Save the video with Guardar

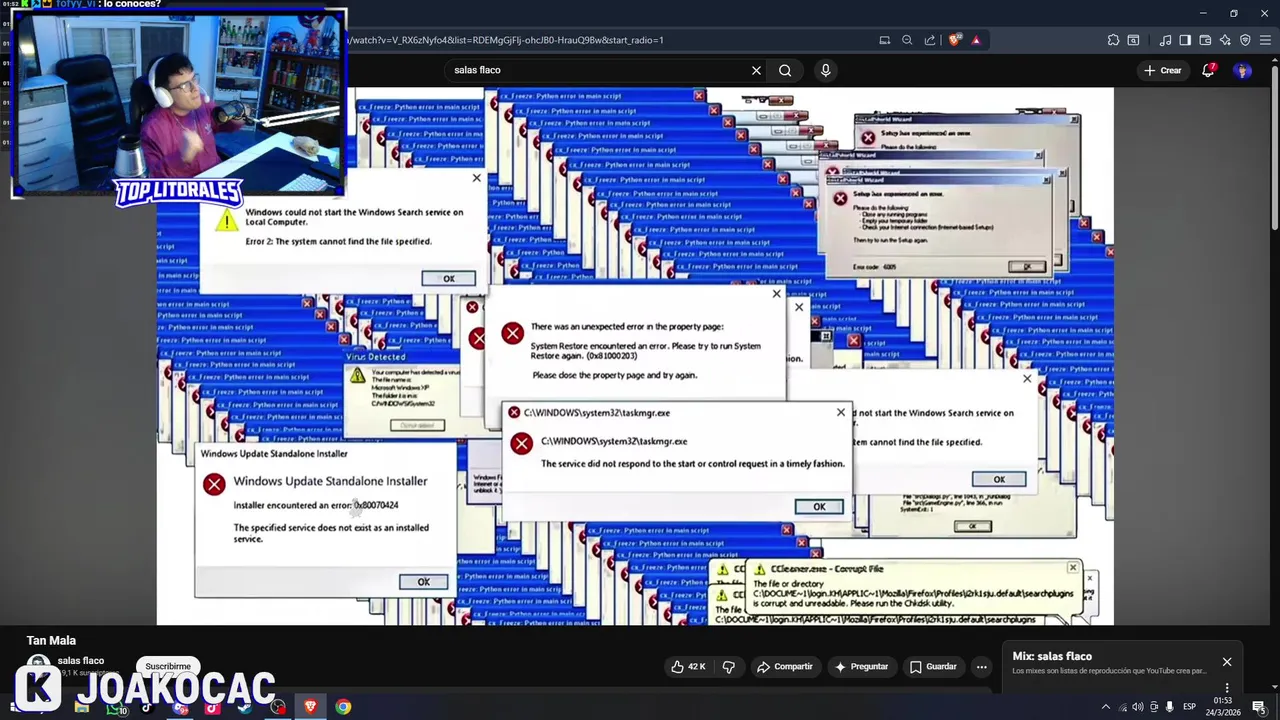933,666
